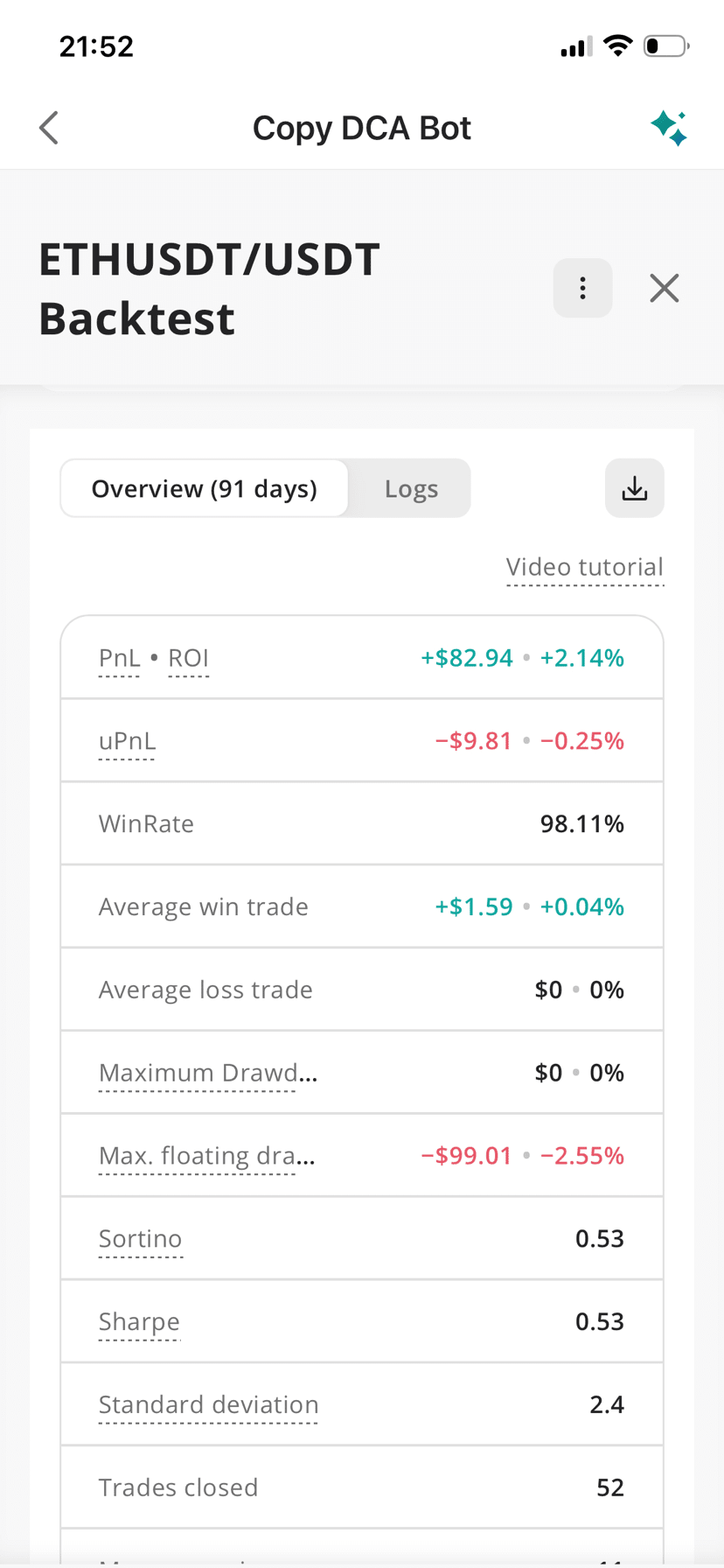724x1568 pixels.
Task: Open the three-dot options menu
Action: point(582,288)
